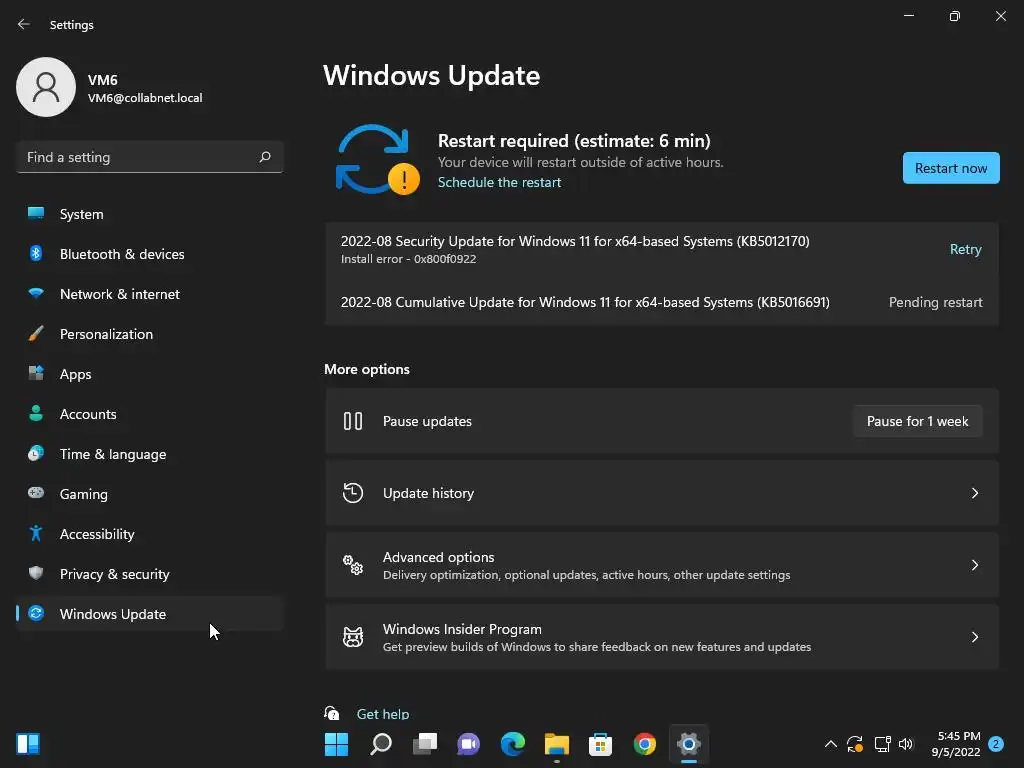
Task: Select Privacy & security in sidebar
Action: 150,574
